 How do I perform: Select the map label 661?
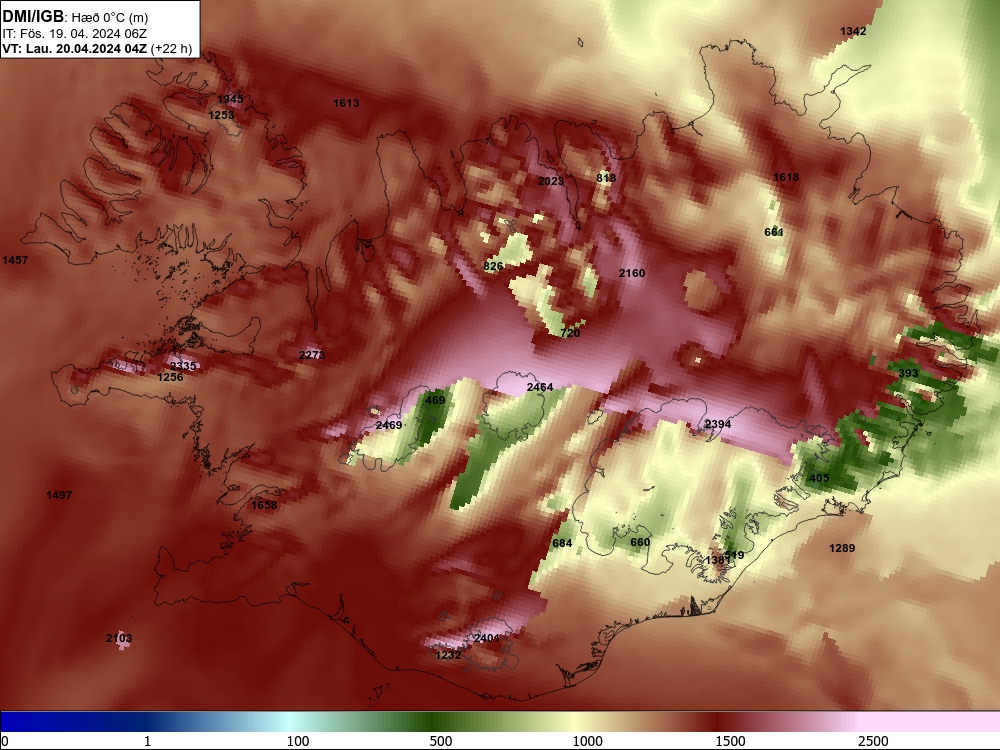pos(774,232)
